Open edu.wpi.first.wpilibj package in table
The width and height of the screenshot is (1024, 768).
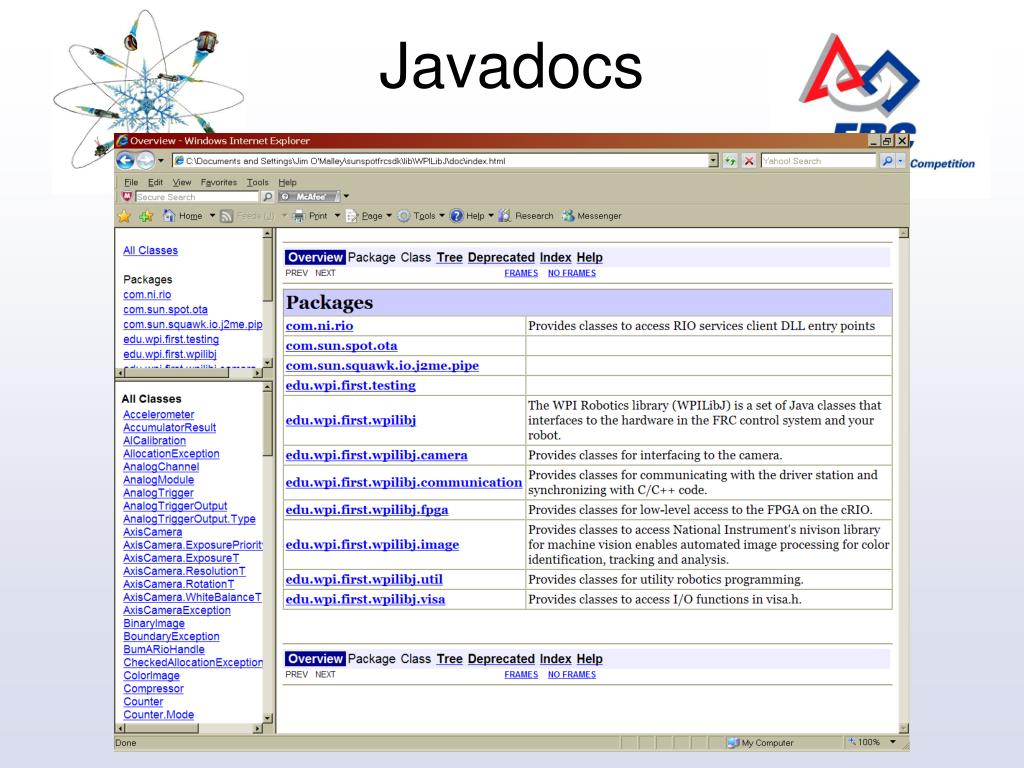click(351, 420)
